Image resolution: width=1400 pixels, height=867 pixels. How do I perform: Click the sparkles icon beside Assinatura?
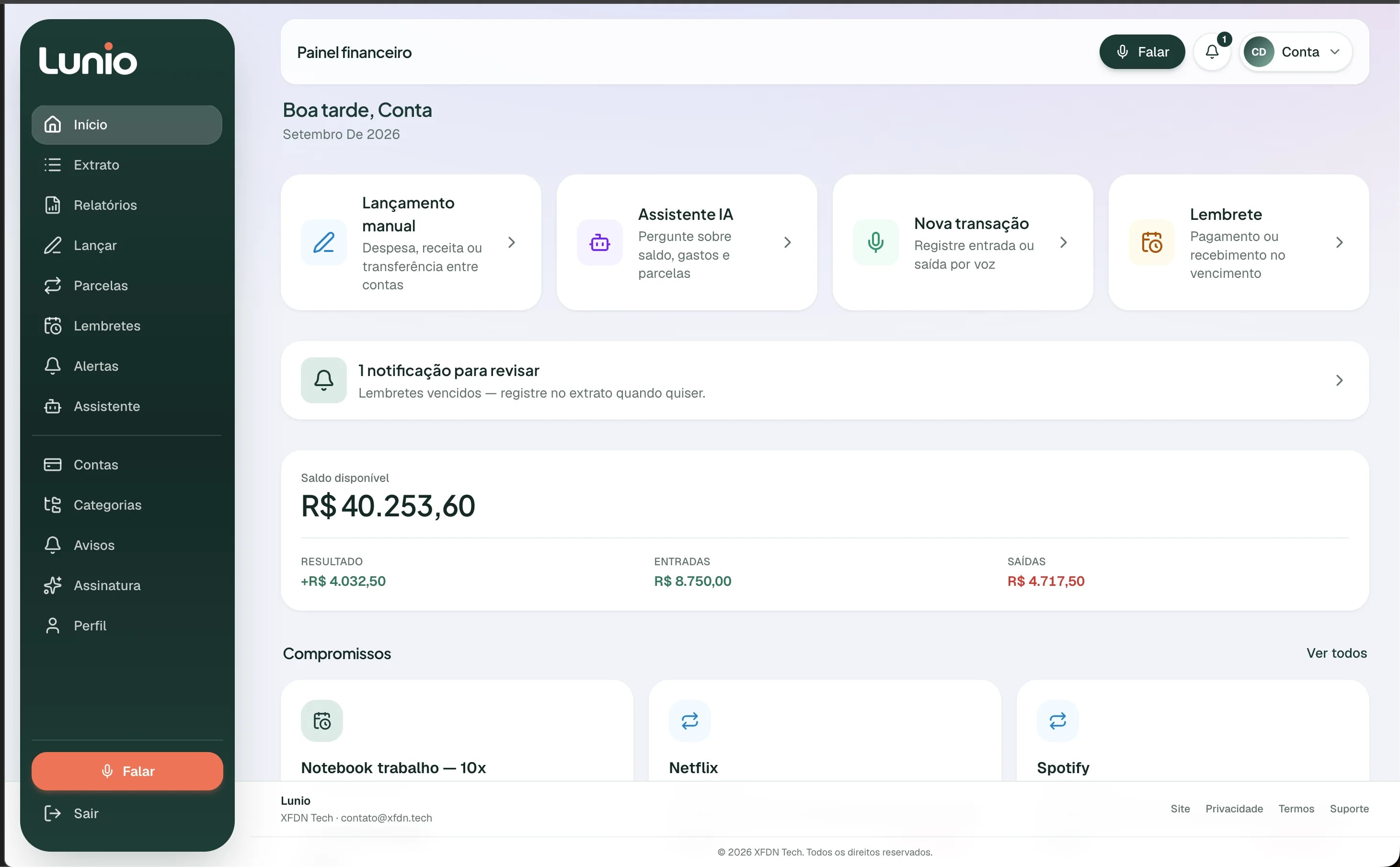coord(53,585)
